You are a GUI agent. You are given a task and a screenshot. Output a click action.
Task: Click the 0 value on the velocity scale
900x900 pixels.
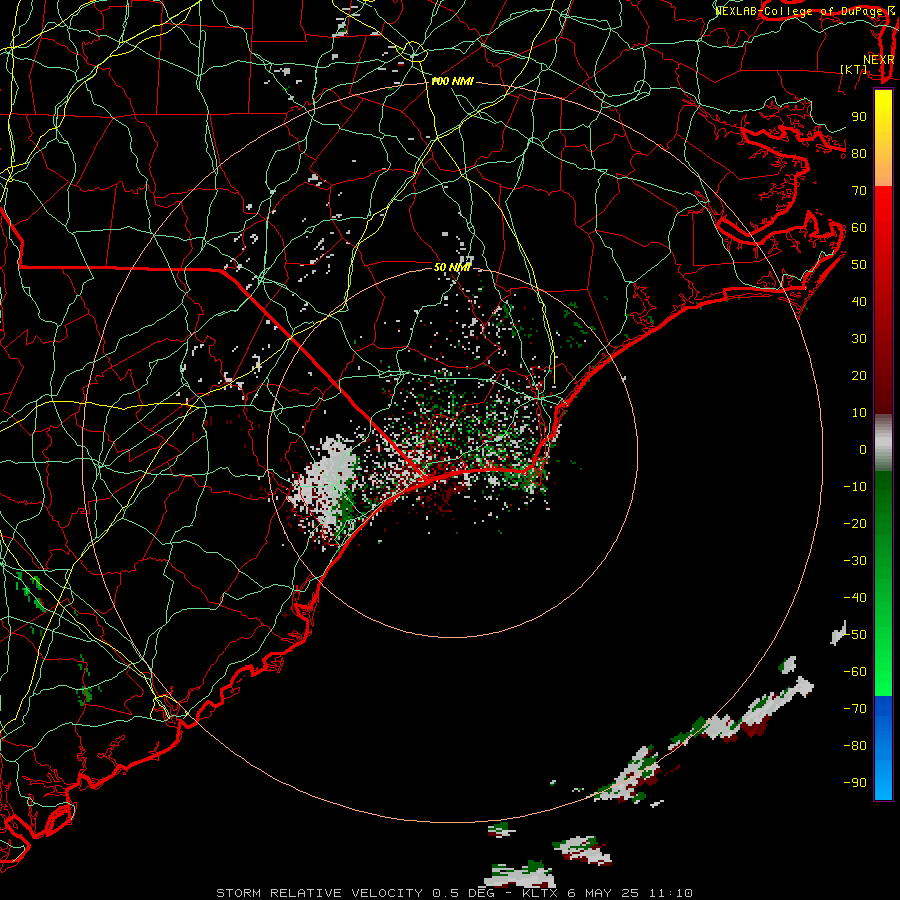coord(863,450)
